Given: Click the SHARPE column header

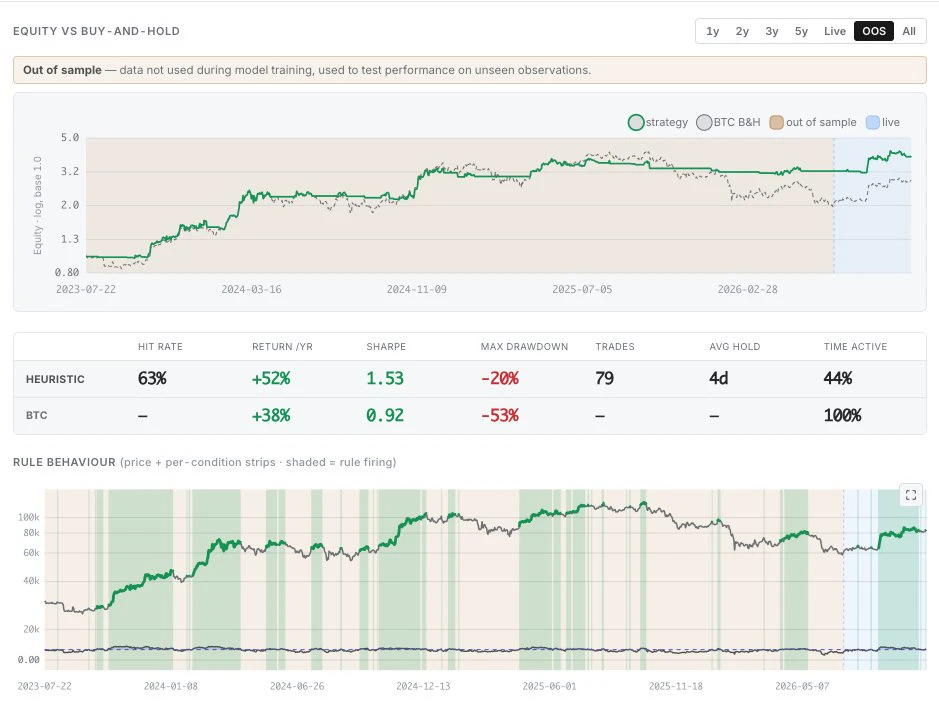Looking at the screenshot, I should point(386,347).
